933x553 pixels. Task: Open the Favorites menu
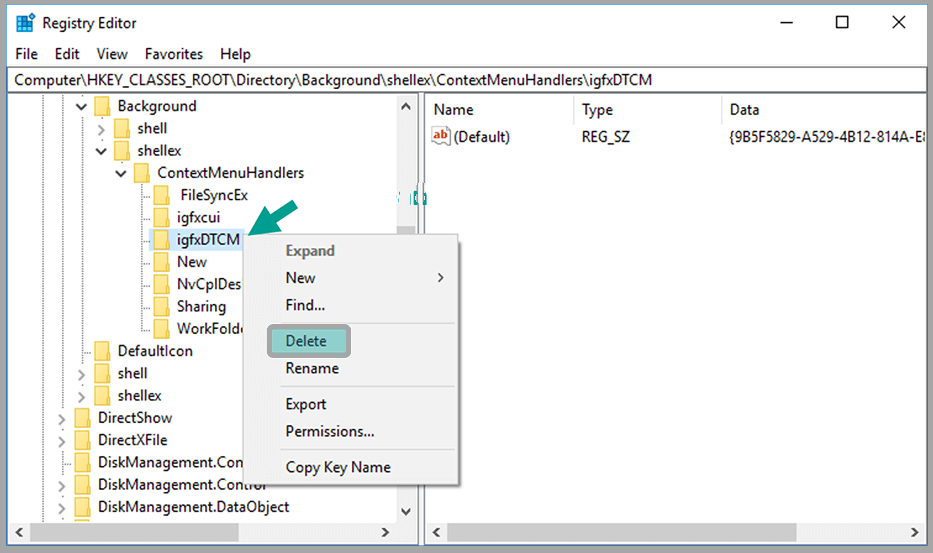tap(174, 54)
